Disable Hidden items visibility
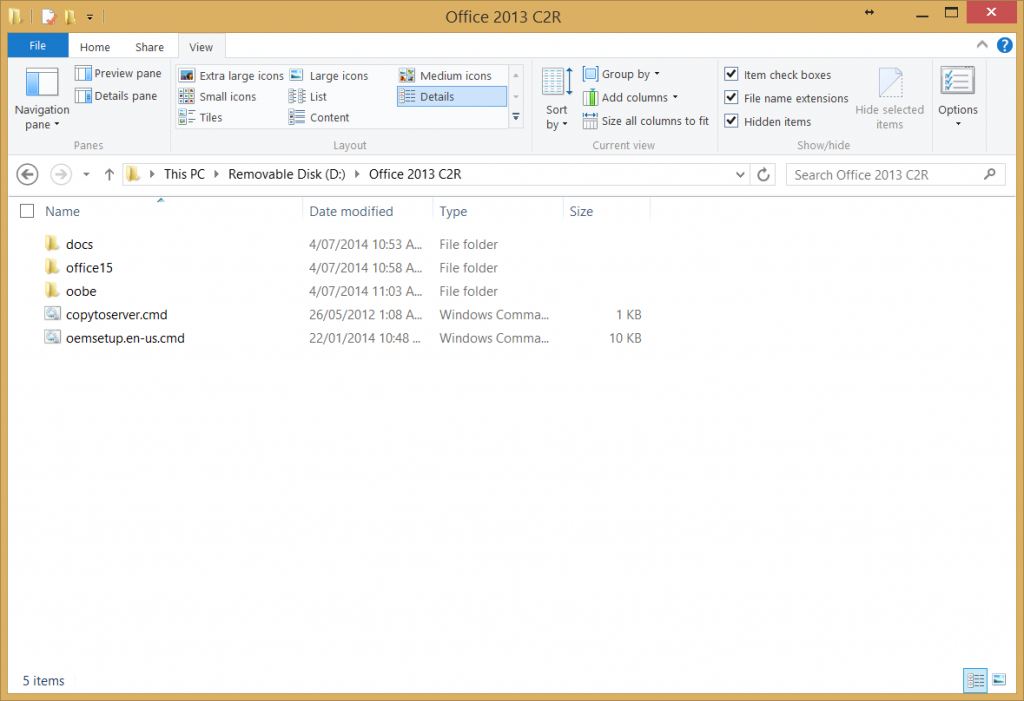The height and width of the screenshot is (701, 1024). click(731, 121)
